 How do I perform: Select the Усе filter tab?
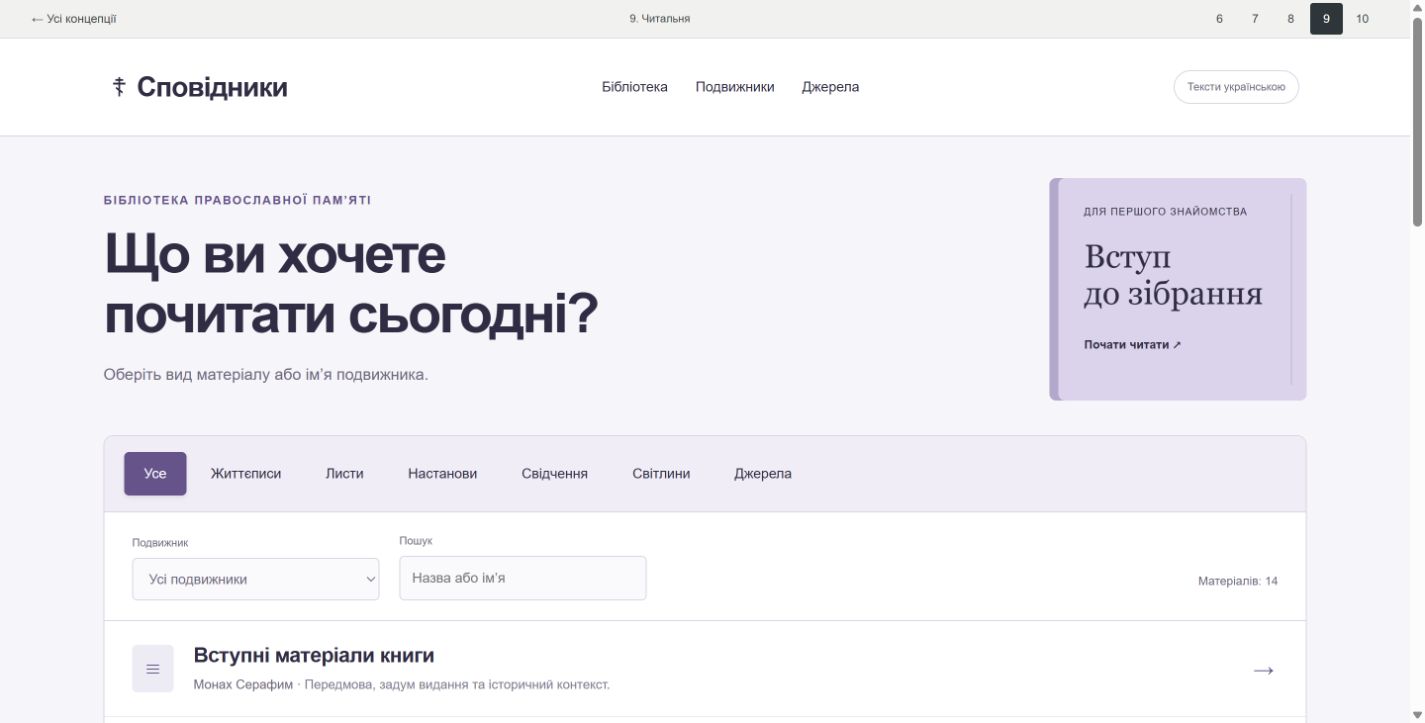pyautogui.click(x=155, y=474)
